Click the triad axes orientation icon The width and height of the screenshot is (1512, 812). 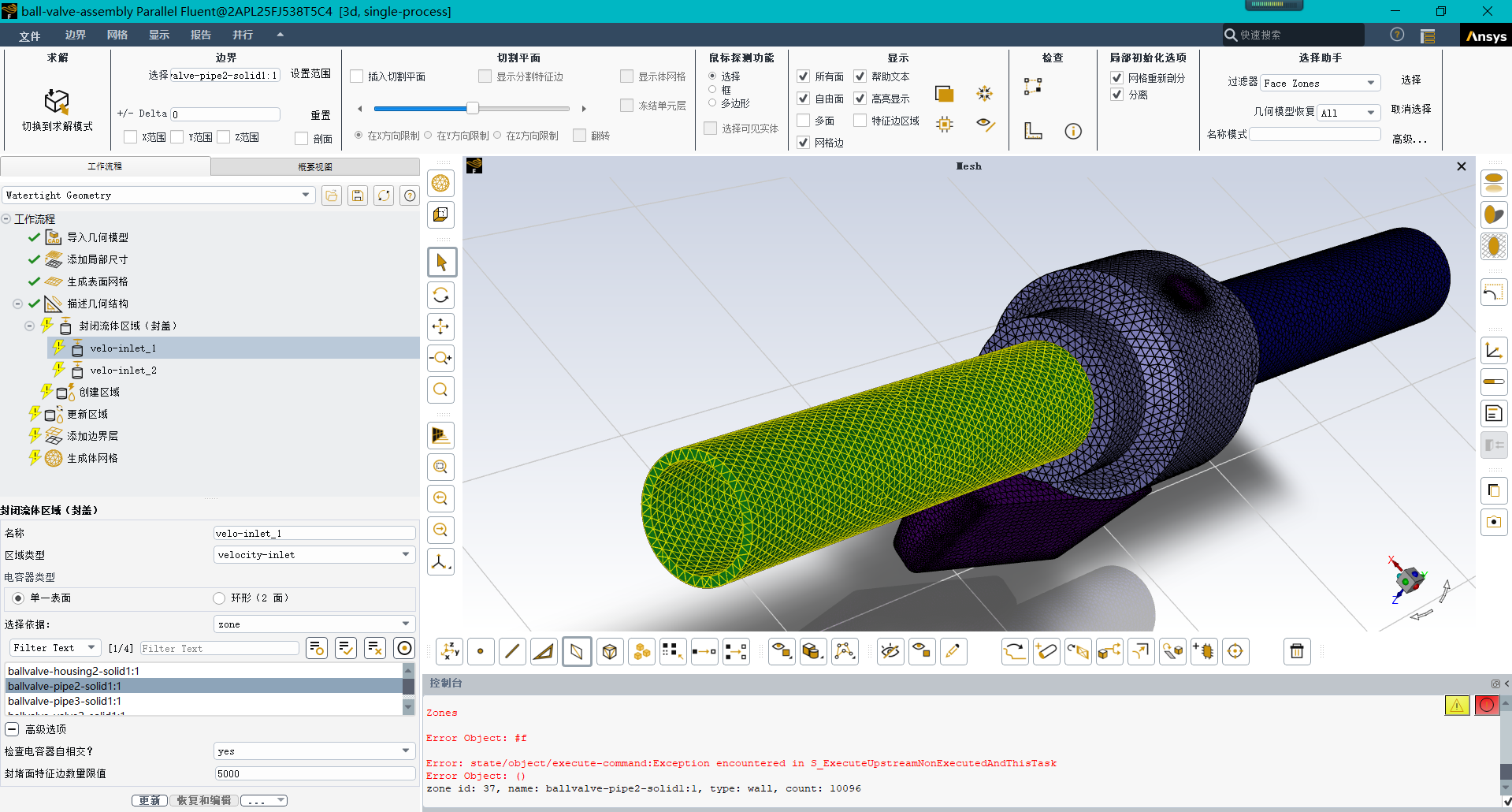(x=441, y=561)
